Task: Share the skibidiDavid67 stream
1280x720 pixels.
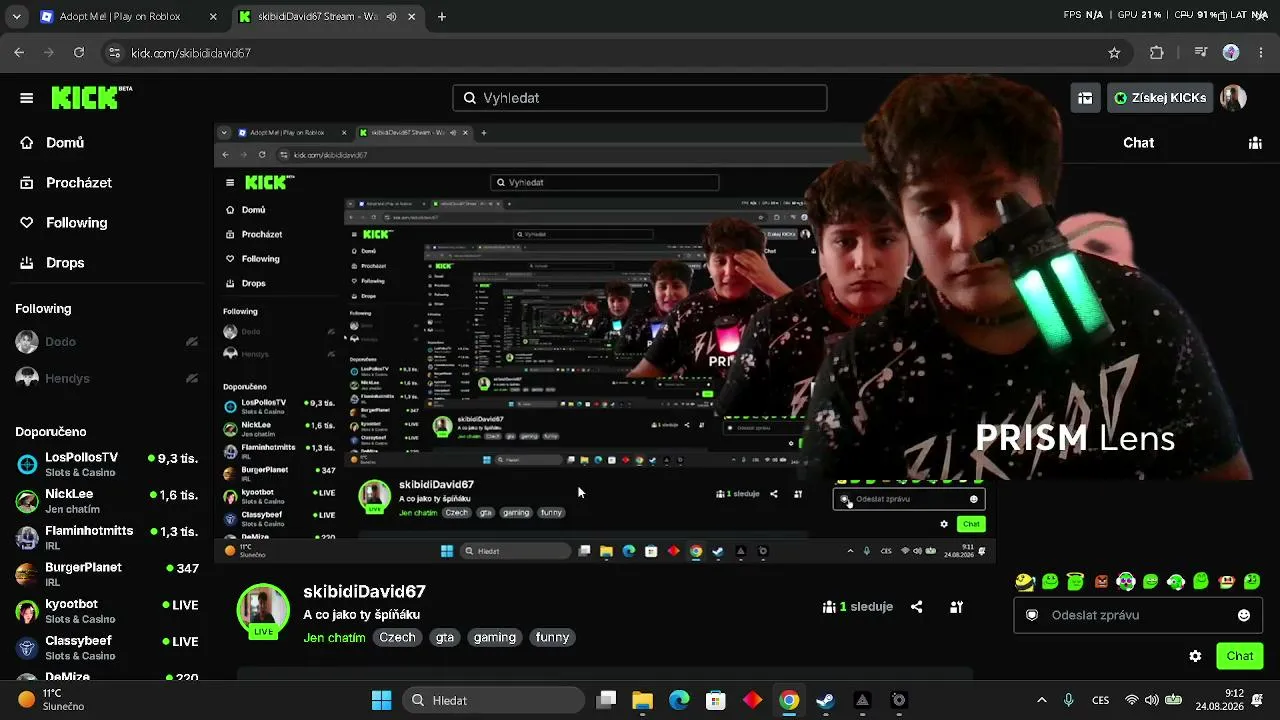Action: pyautogui.click(x=916, y=606)
